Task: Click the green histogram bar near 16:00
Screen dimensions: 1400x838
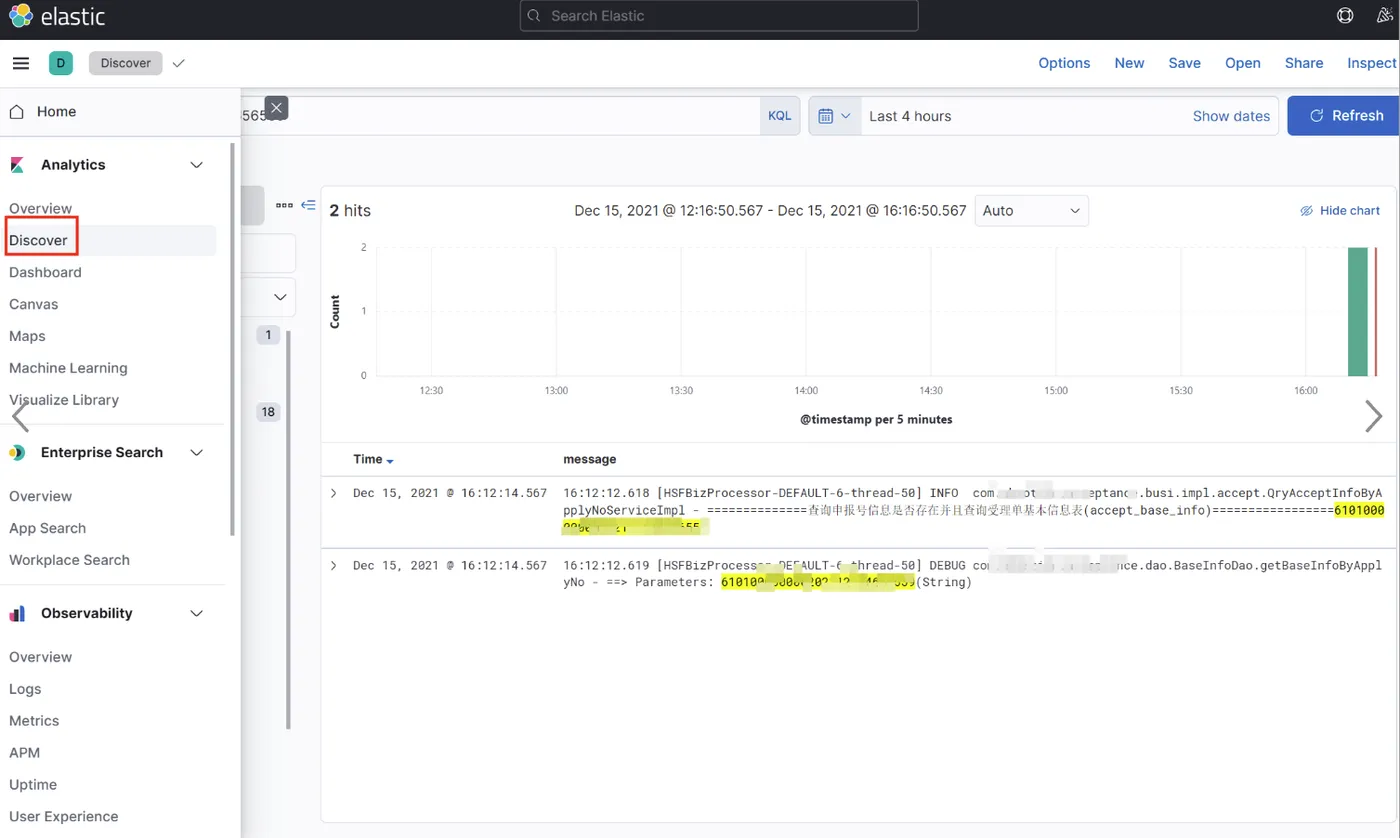Action: (x=1357, y=311)
